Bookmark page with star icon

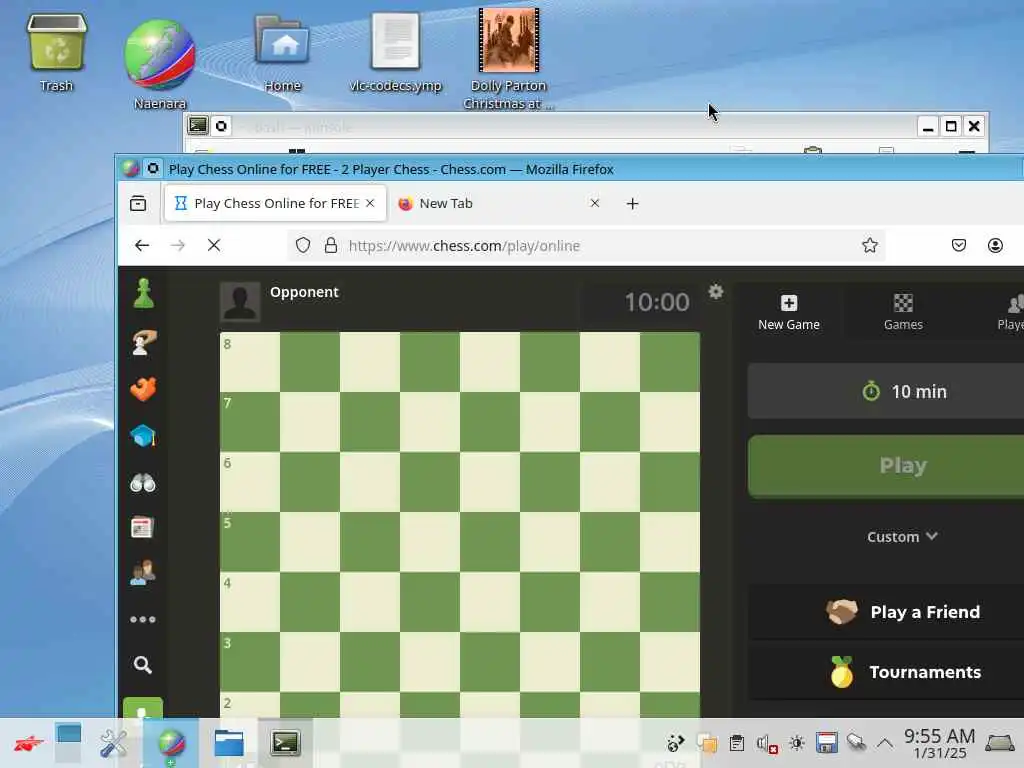coord(869,246)
